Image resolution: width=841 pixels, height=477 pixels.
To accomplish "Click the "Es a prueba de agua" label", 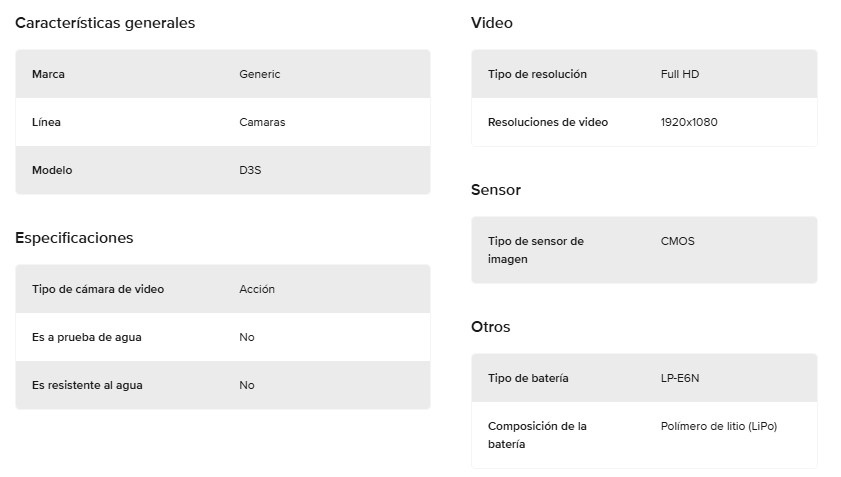I will pos(87,337).
